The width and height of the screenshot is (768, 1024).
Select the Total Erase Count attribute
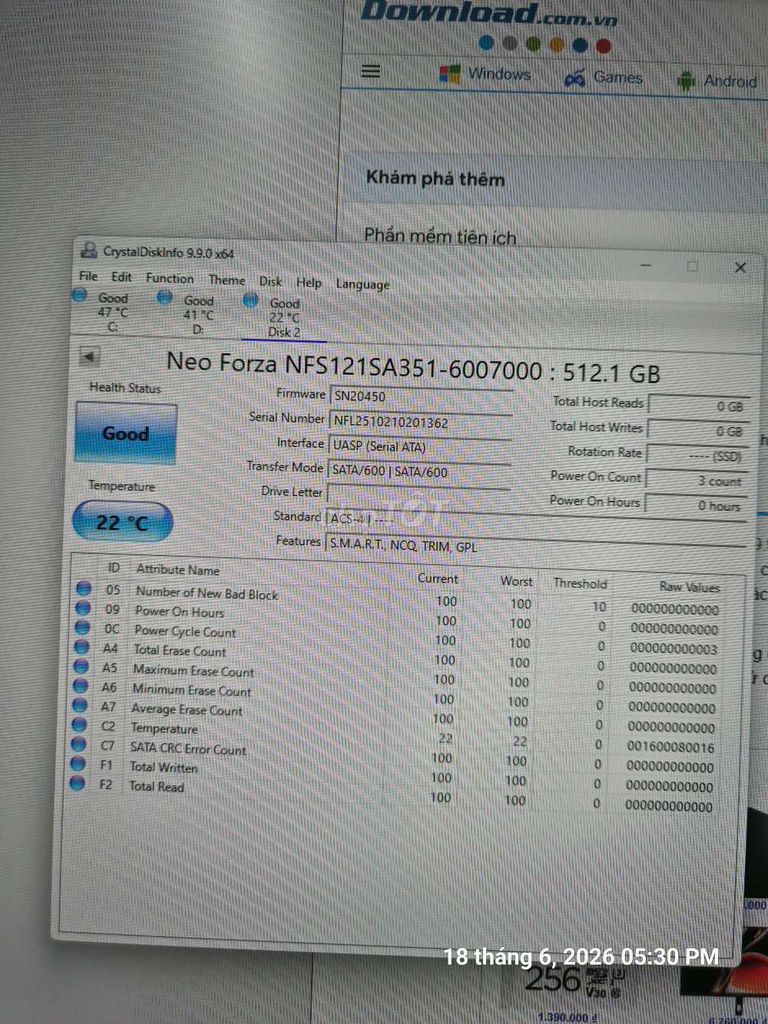180,650
